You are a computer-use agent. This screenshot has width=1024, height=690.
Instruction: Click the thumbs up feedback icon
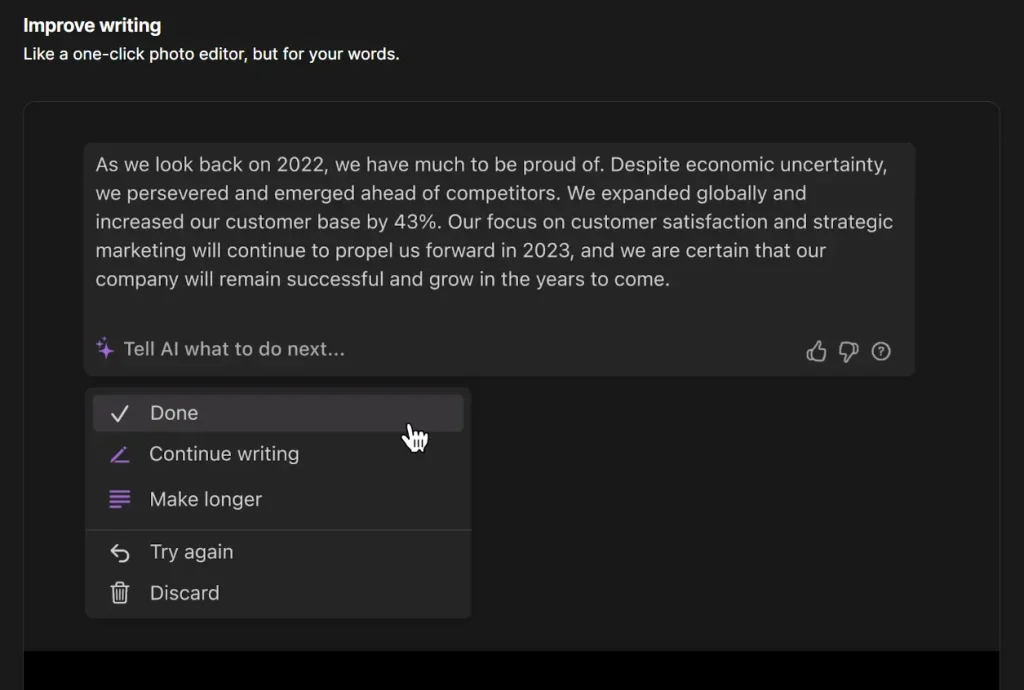[x=816, y=351]
